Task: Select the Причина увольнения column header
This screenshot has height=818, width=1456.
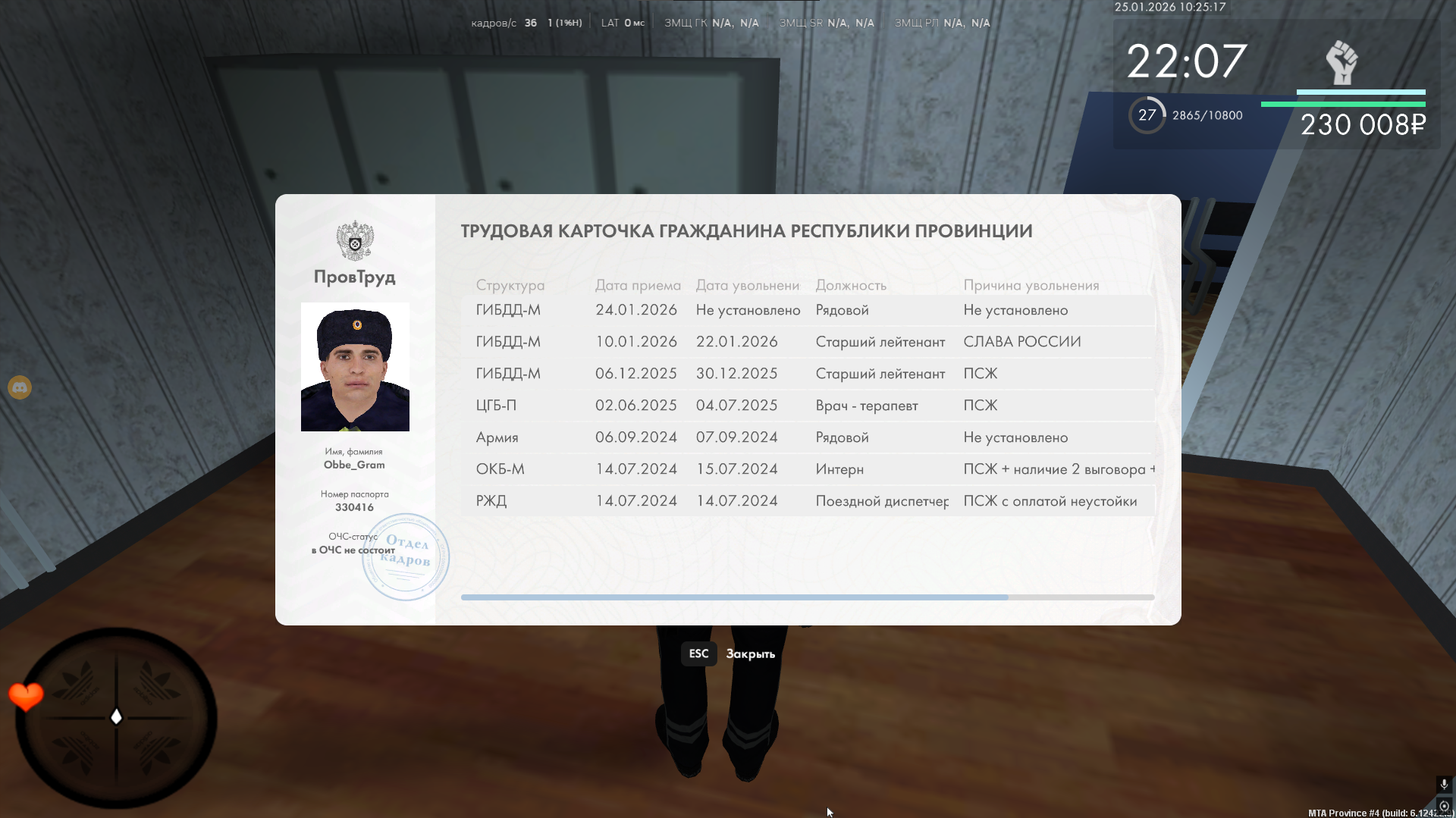Action: [x=1031, y=285]
